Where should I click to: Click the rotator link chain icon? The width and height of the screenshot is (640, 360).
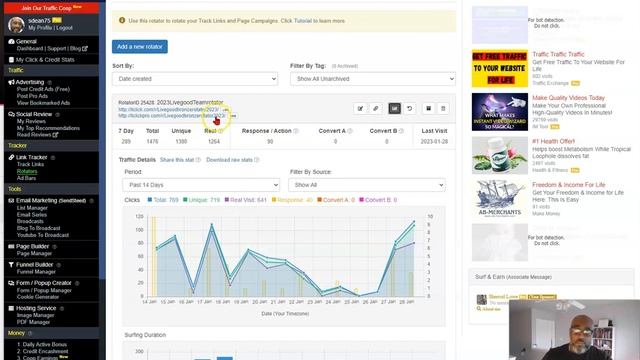(376, 109)
